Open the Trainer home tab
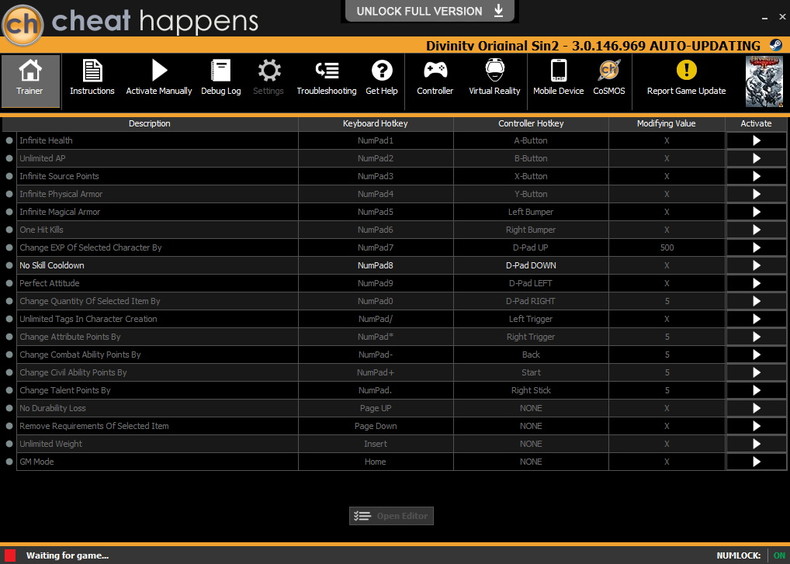The height and width of the screenshot is (564, 790). click(30, 81)
